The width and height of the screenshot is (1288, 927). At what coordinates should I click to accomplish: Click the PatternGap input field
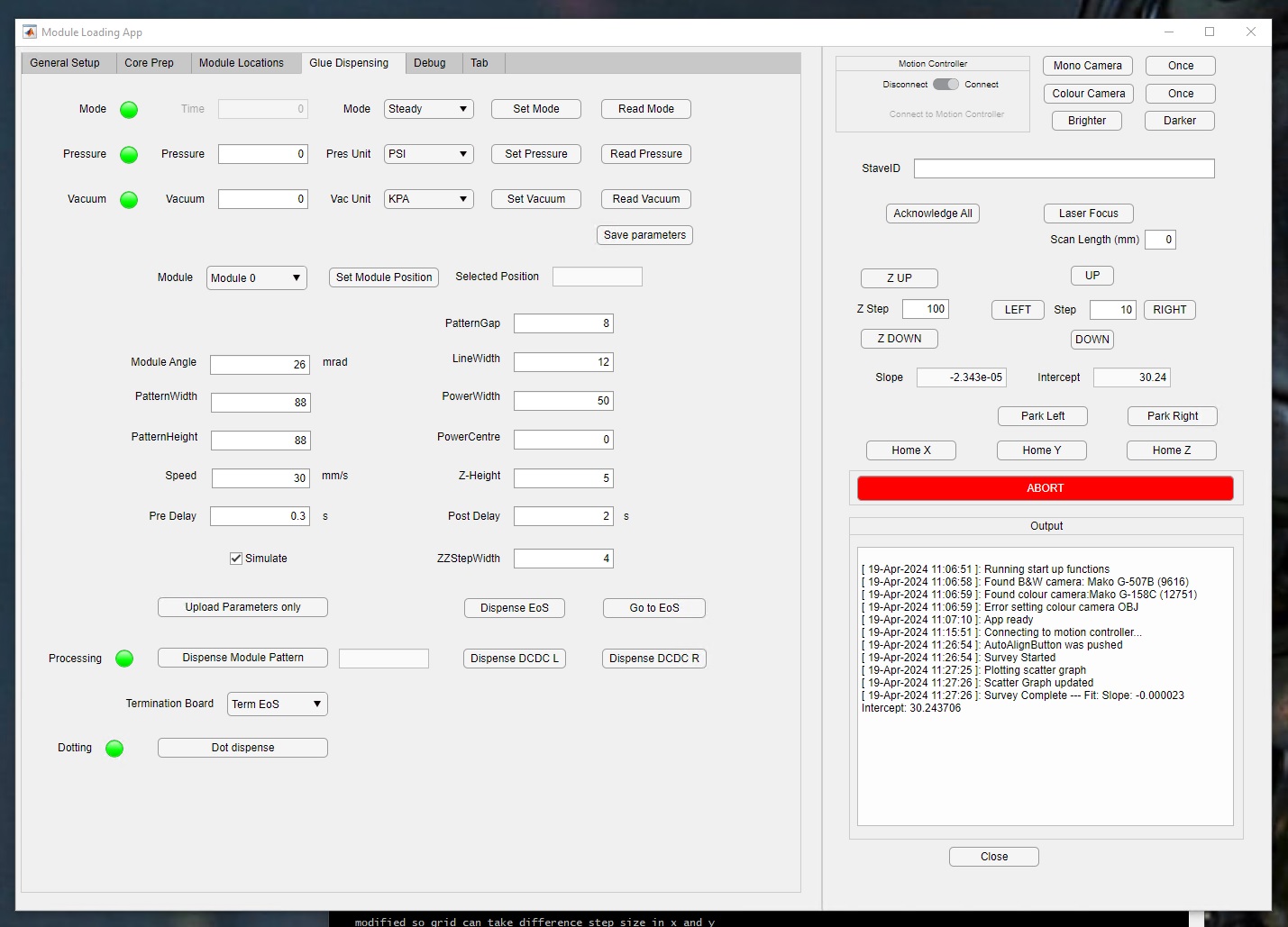pos(563,323)
